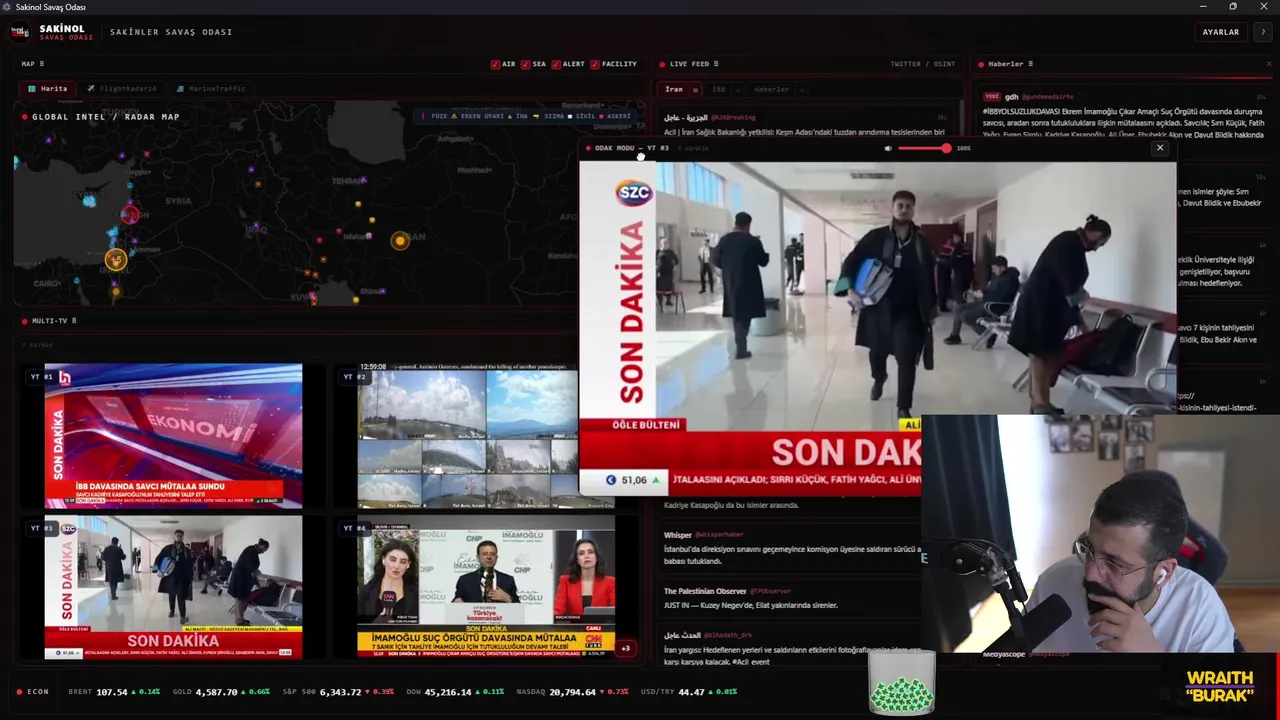Select the YT #4 CNN Türk stream
1280x720 pixels.
tap(486, 587)
